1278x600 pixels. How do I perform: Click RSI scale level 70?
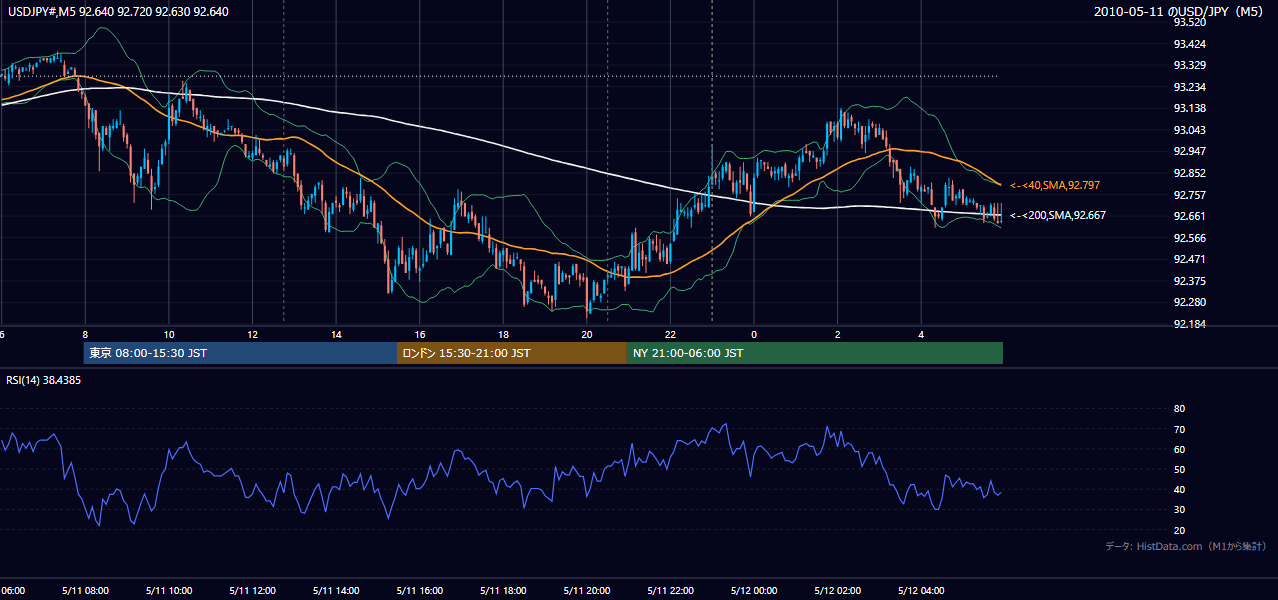(x=1179, y=429)
